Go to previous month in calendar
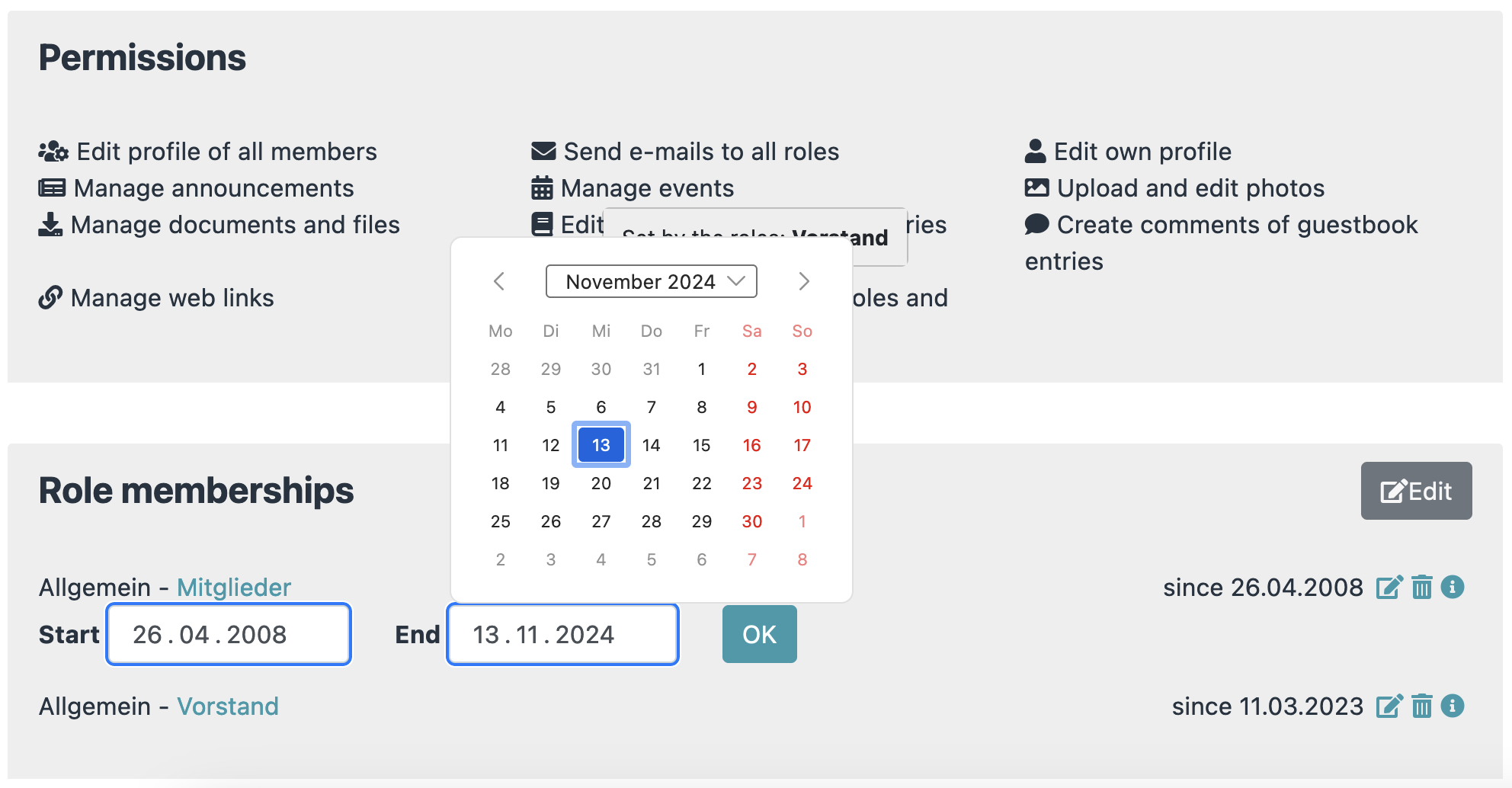1512x788 pixels. pyautogui.click(x=499, y=281)
